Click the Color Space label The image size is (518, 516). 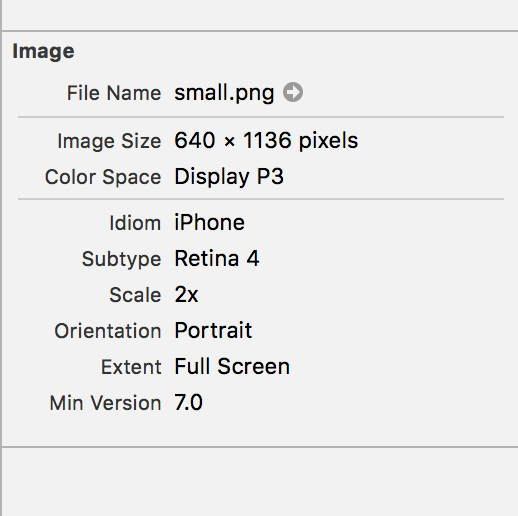[x=103, y=177]
